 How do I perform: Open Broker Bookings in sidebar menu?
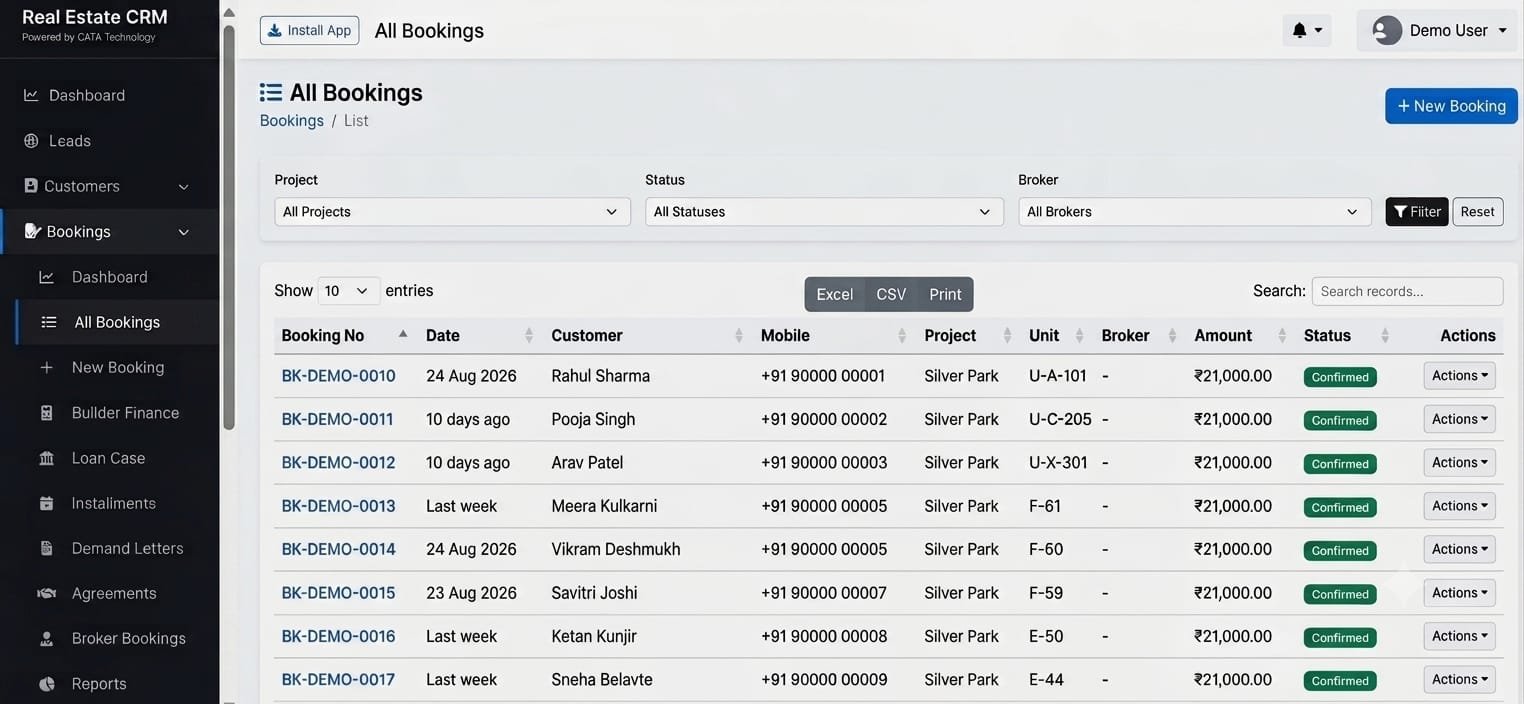(x=128, y=638)
